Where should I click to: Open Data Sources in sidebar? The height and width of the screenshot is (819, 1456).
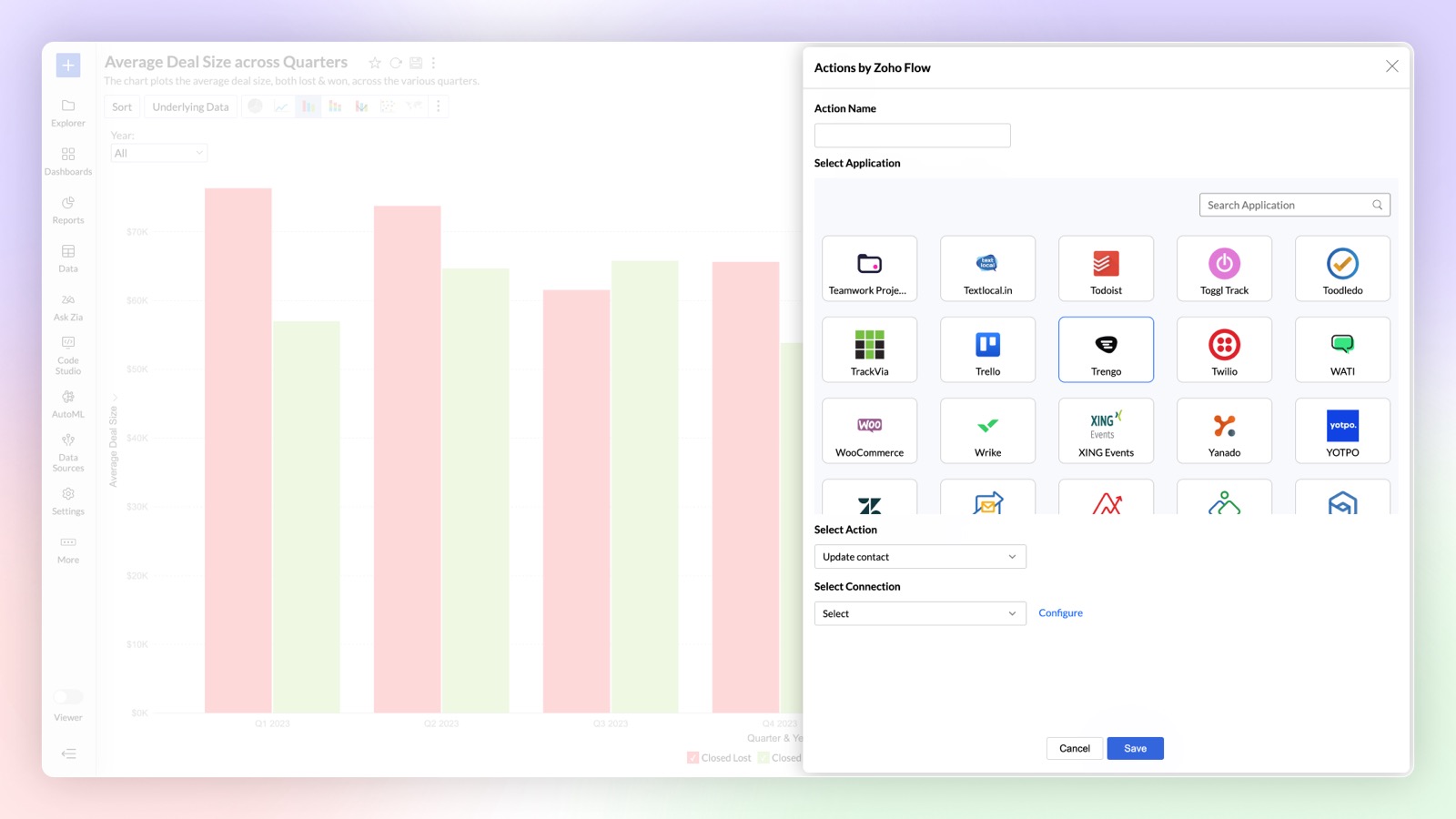(x=68, y=452)
